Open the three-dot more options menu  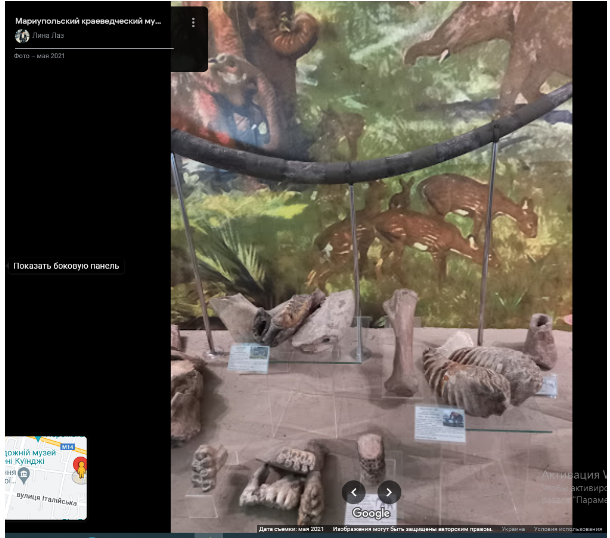pyautogui.click(x=193, y=22)
